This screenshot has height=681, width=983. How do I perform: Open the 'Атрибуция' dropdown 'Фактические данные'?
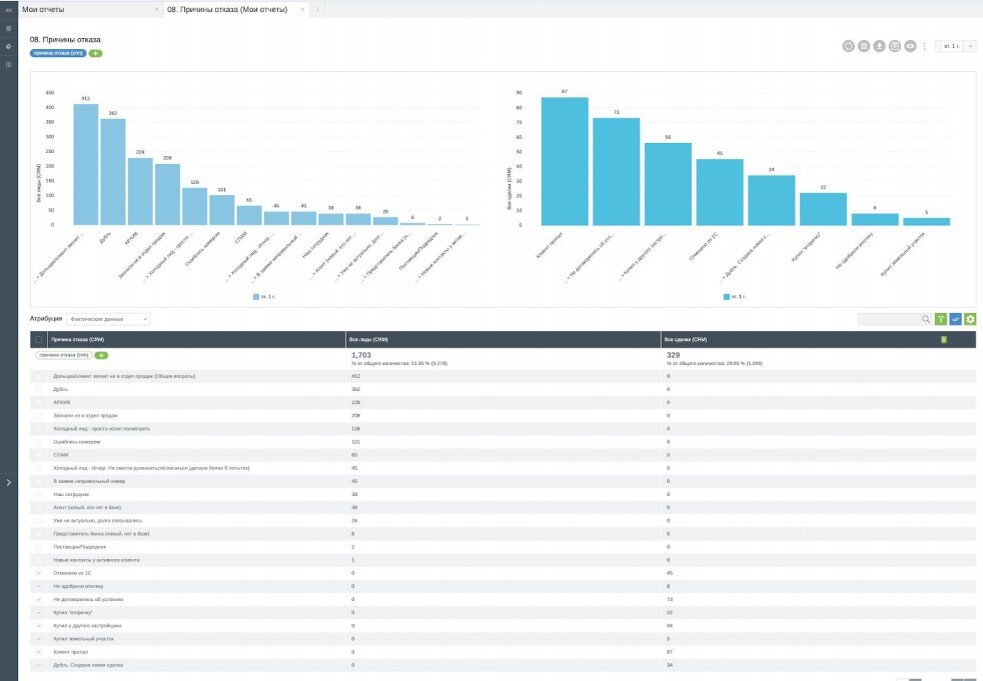tap(108, 319)
